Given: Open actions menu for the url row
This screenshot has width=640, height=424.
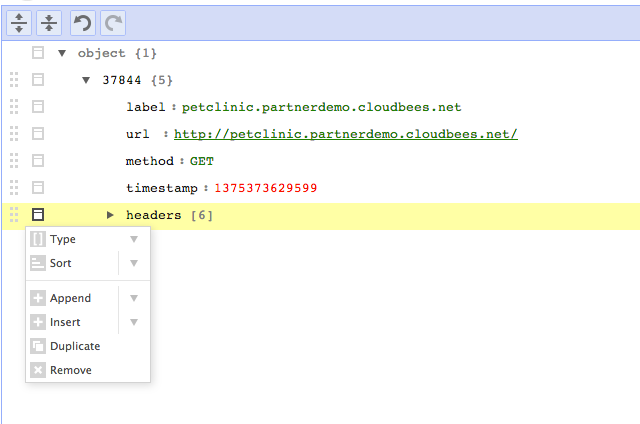Looking at the screenshot, I should (38, 133).
